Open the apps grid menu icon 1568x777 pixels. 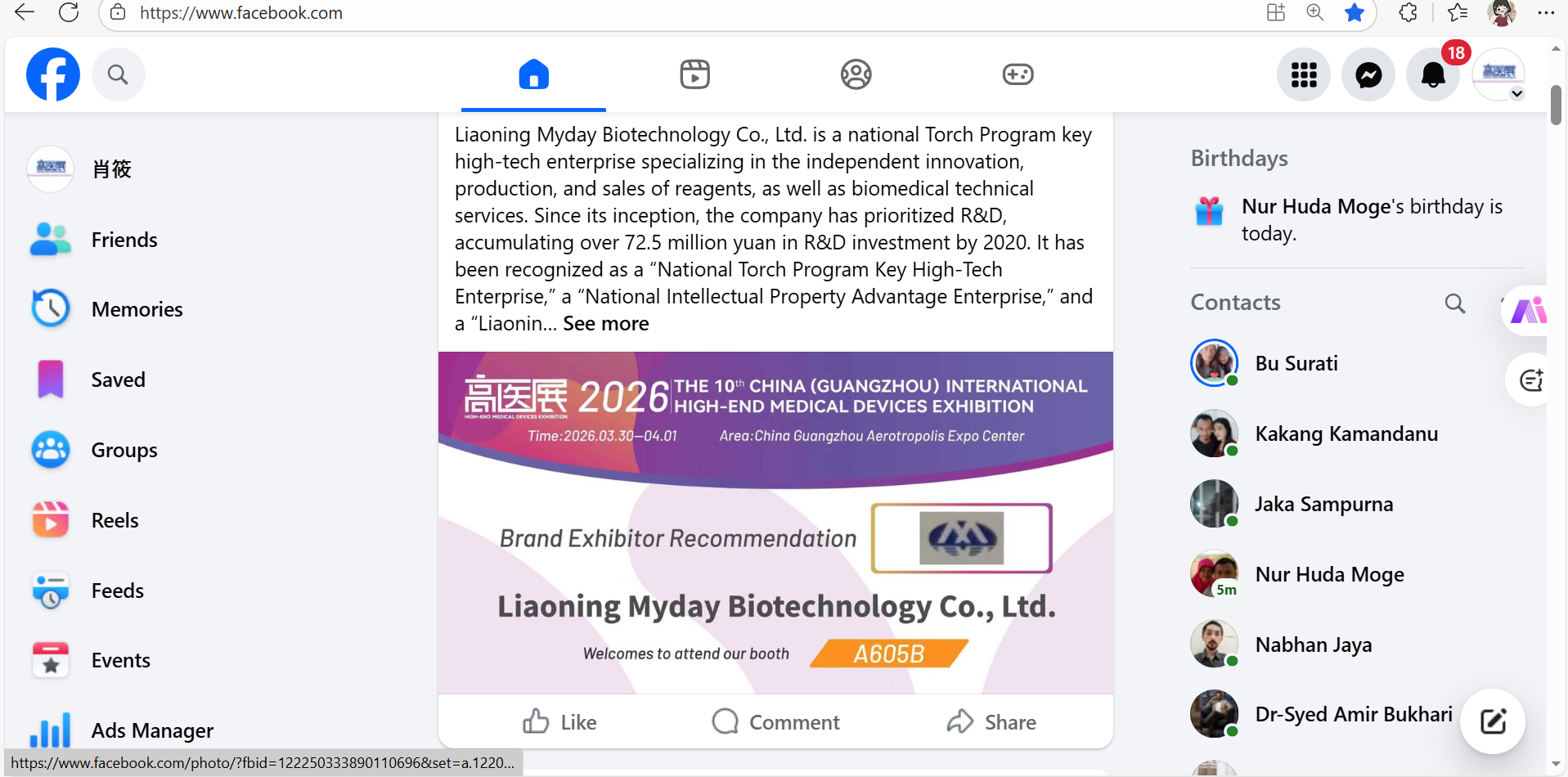pos(1304,74)
